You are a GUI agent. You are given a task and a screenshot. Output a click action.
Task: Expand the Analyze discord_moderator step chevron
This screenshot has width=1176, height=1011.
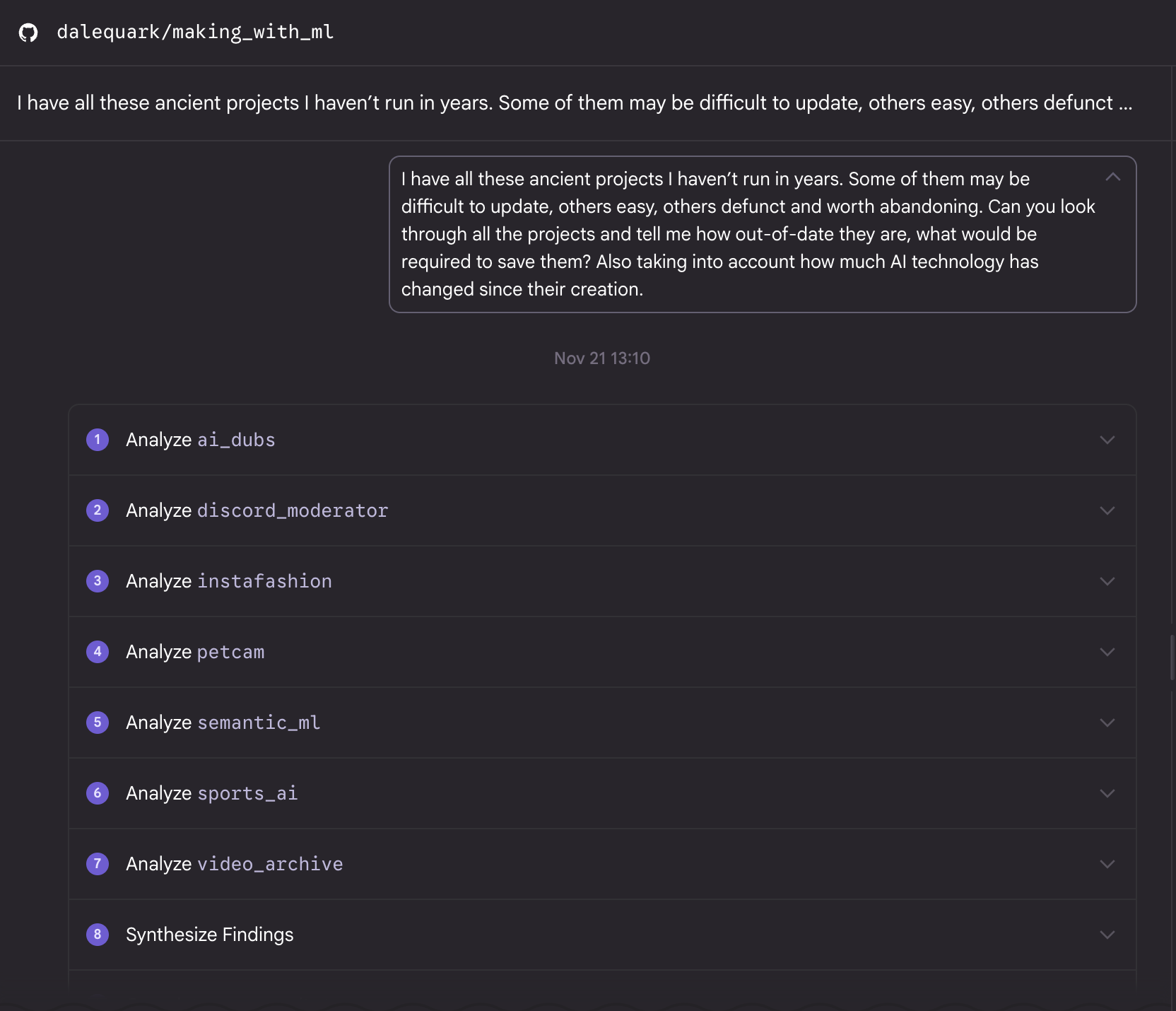(x=1107, y=510)
